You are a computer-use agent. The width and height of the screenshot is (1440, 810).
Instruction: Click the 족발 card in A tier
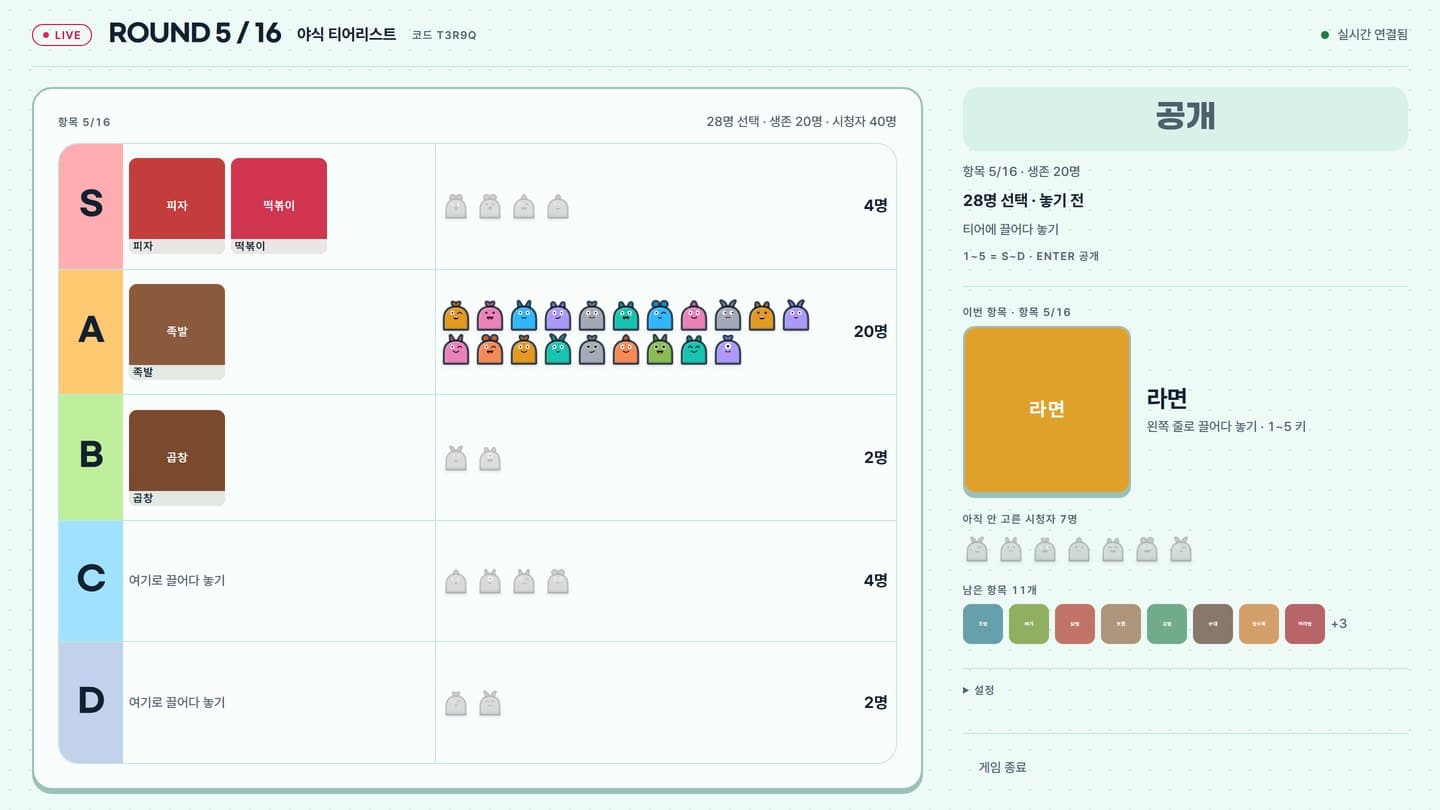[177, 332]
